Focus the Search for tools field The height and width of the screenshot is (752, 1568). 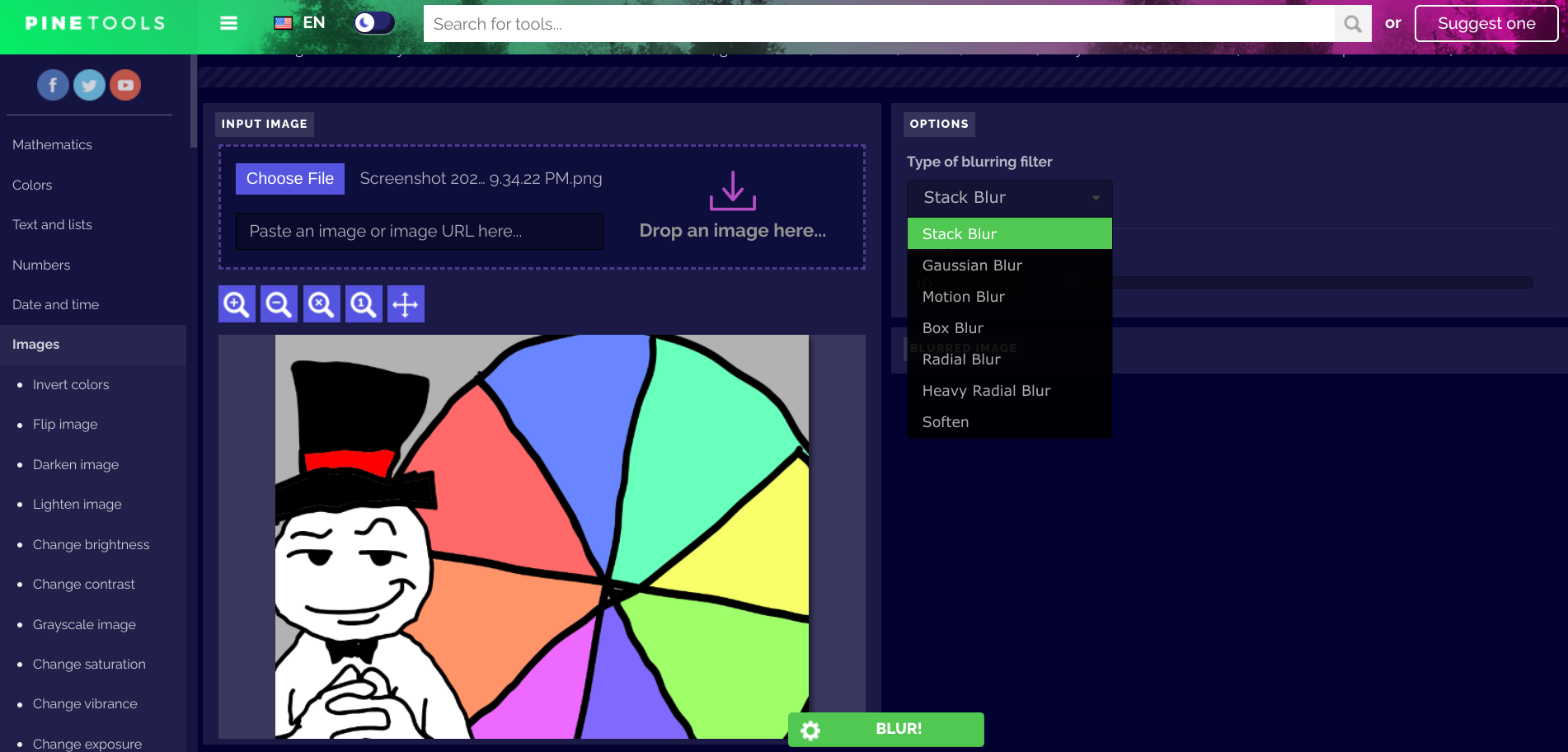pyautogui.click(x=879, y=24)
